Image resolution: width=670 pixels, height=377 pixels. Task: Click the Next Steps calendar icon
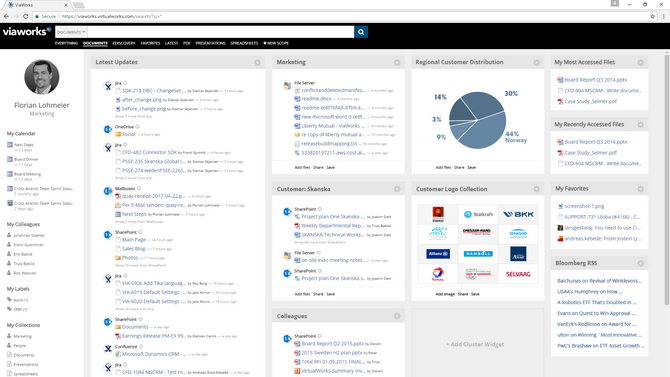tap(10, 145)
